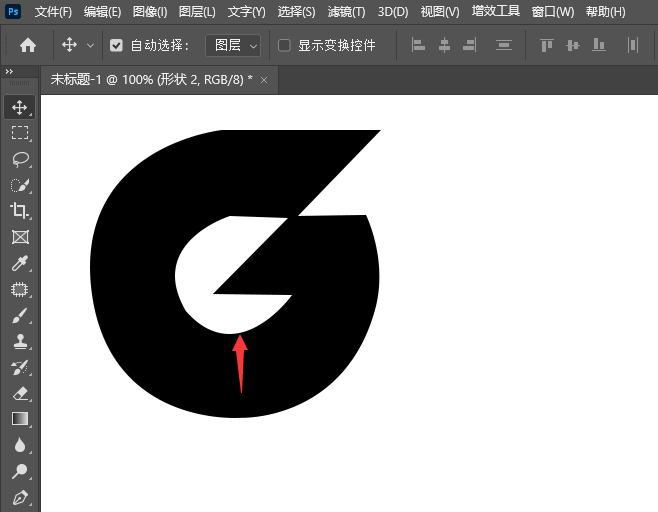Expand the toolbar with the double-arrow

pyautogui.click(x=9, y=72)
